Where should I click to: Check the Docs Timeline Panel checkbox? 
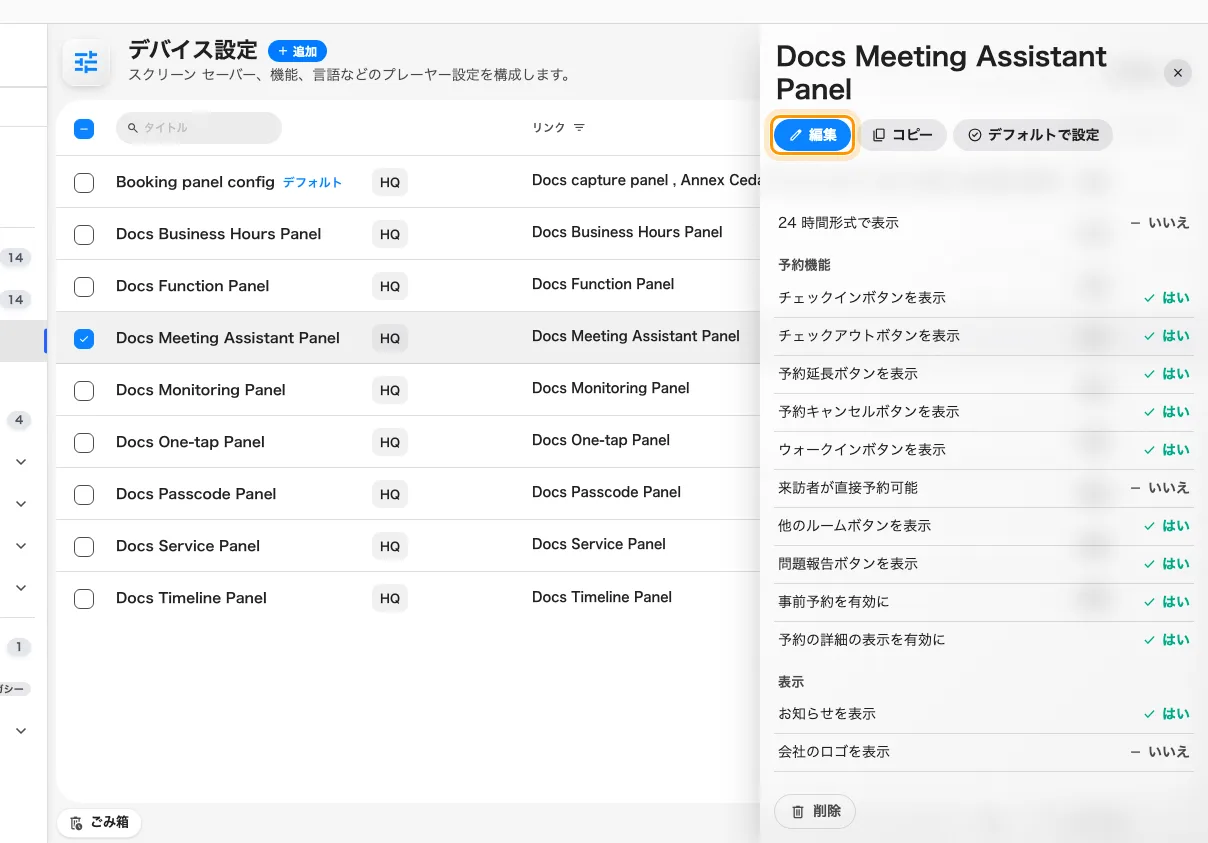coord(84,598)
